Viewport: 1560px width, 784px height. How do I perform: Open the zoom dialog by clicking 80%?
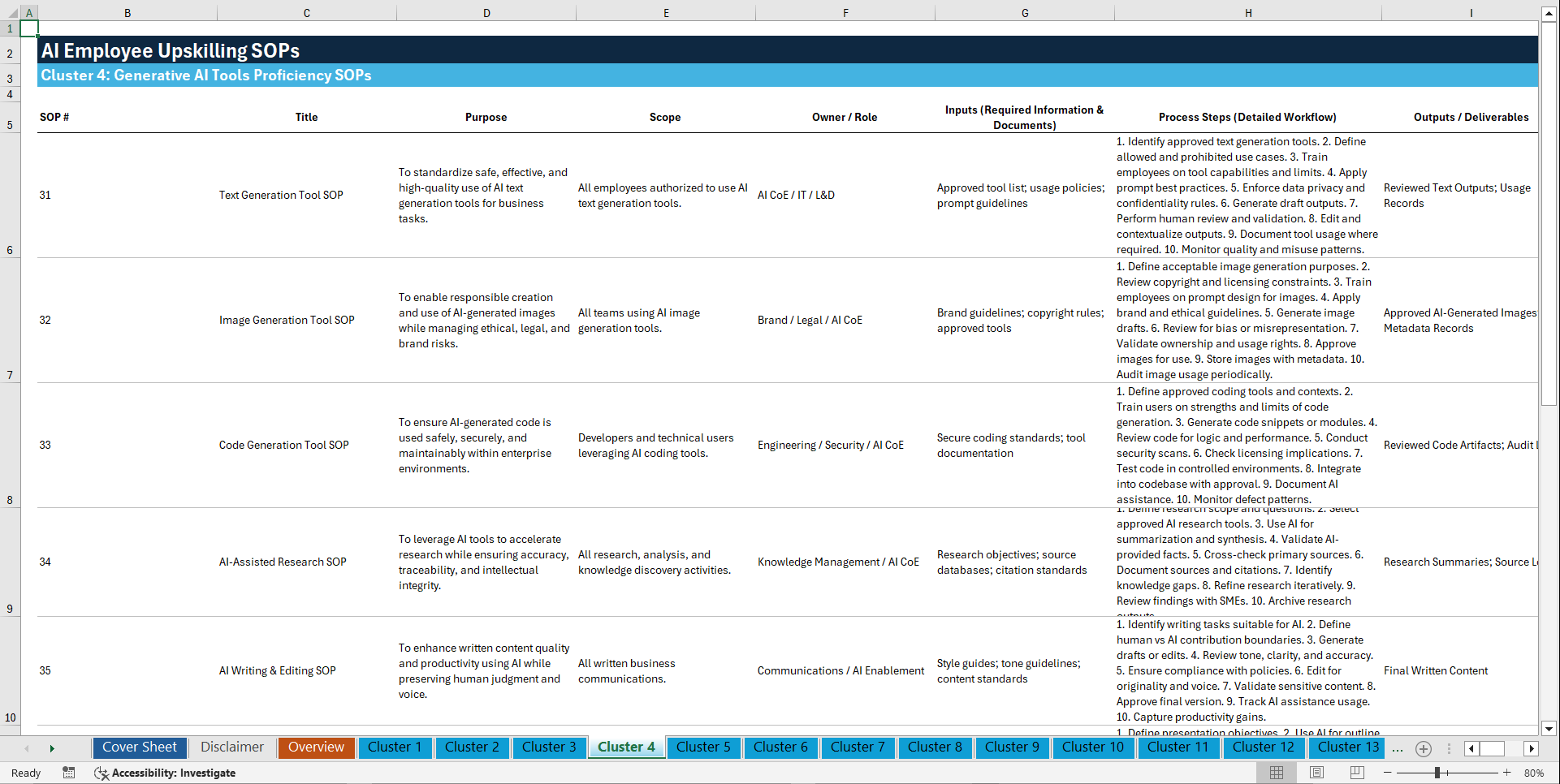coord(1535,773)
